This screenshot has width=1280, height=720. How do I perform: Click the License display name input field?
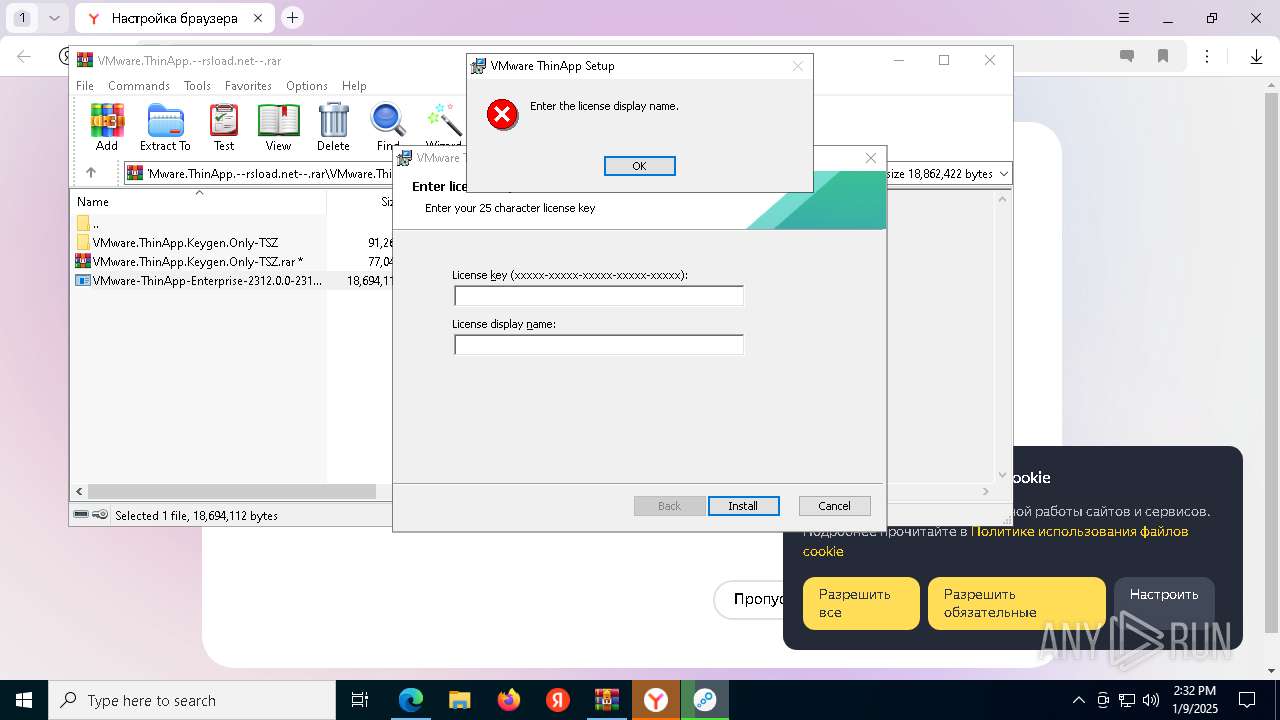point(599,345)
